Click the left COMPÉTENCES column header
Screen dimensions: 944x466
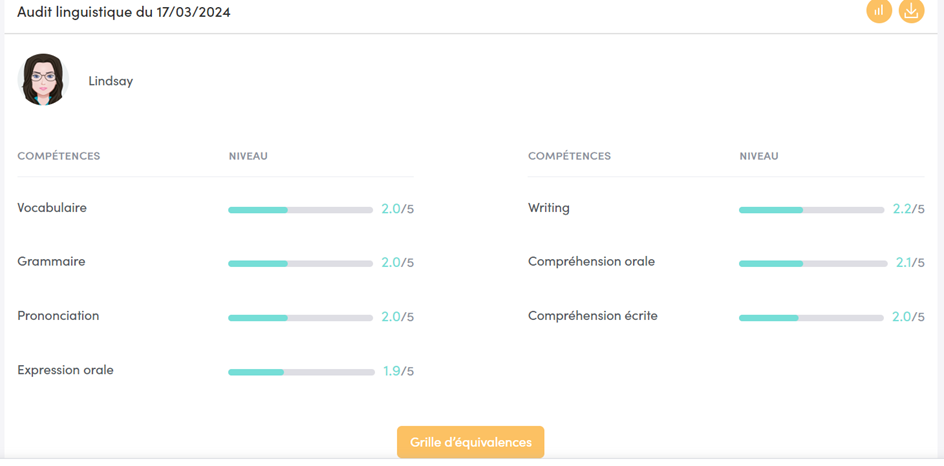pyautogui.click(x=59, y=156)
